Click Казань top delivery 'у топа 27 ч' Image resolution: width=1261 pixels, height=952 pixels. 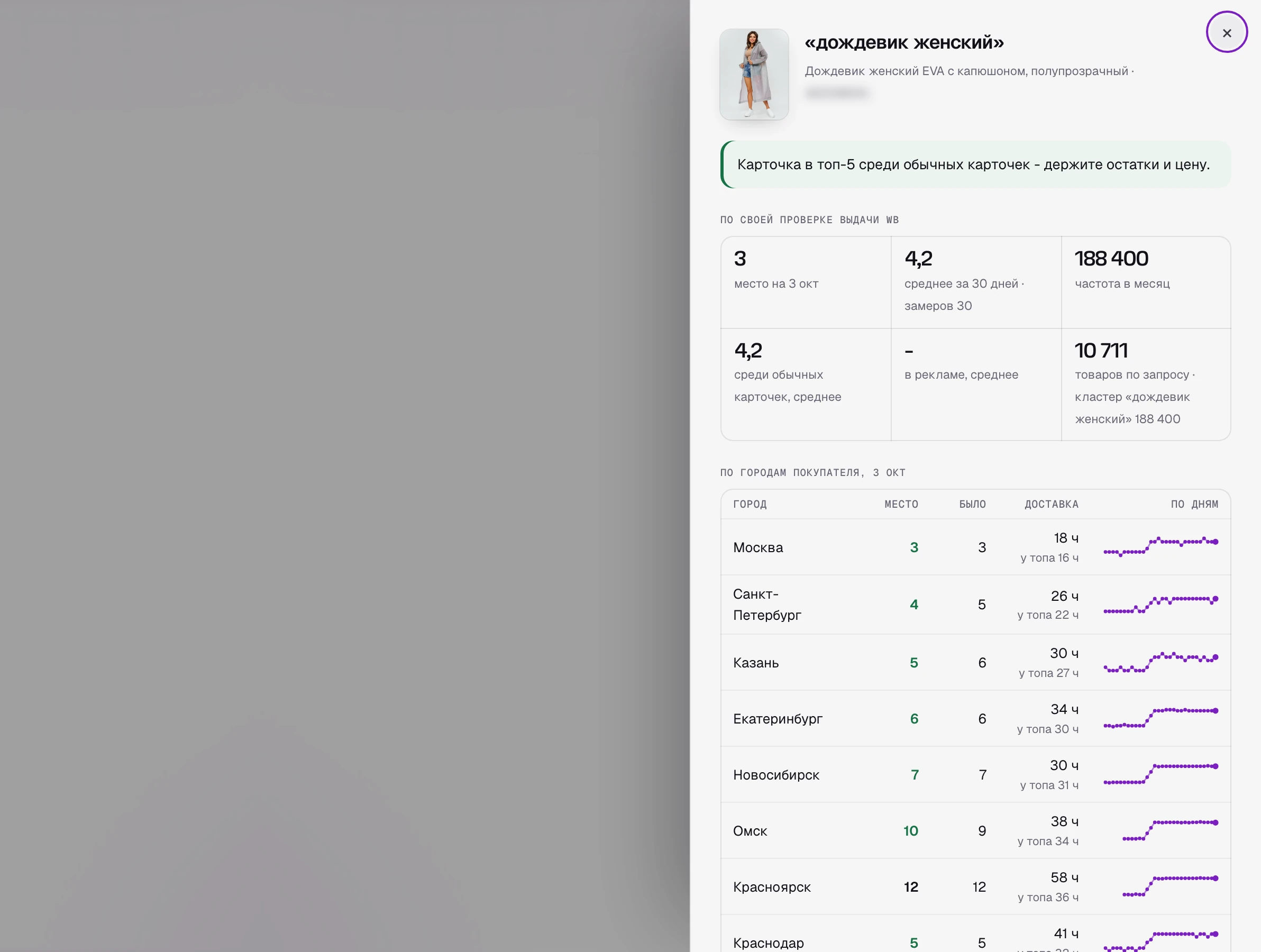(1048, 673)
